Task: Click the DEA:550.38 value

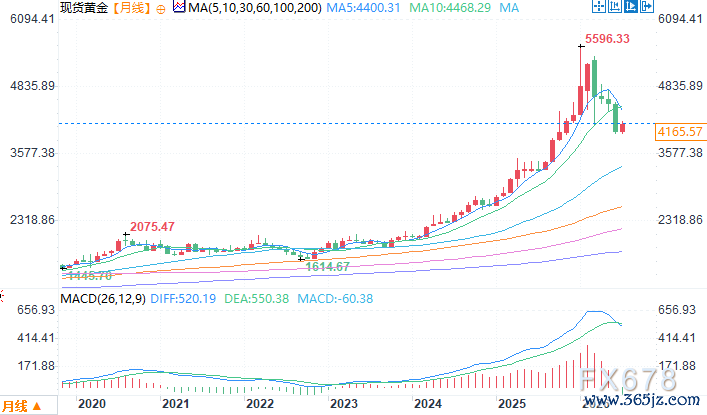Action: tap(257, 299)
